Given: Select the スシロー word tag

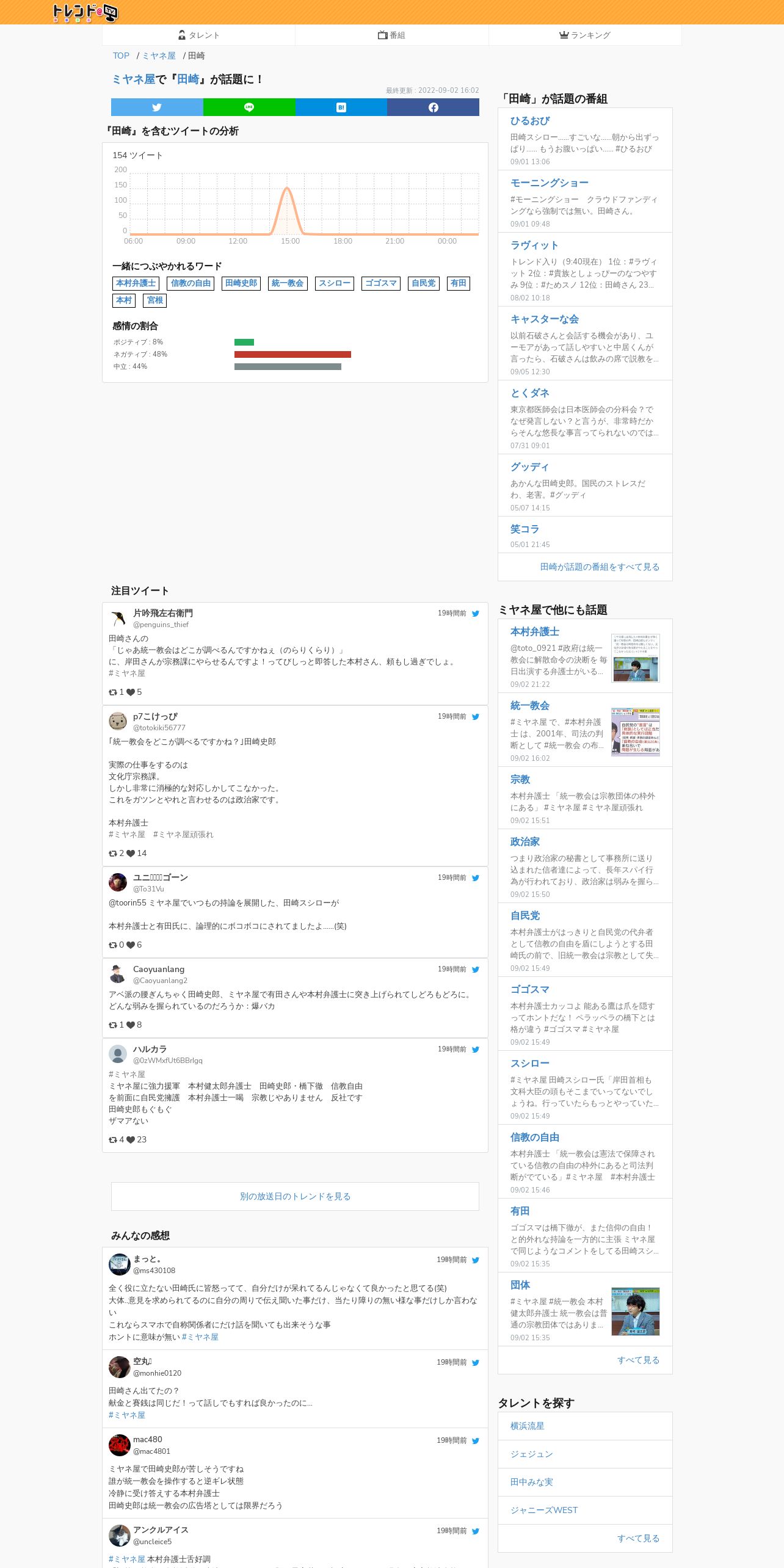Looking at the screenshot, I should point(335,283).
